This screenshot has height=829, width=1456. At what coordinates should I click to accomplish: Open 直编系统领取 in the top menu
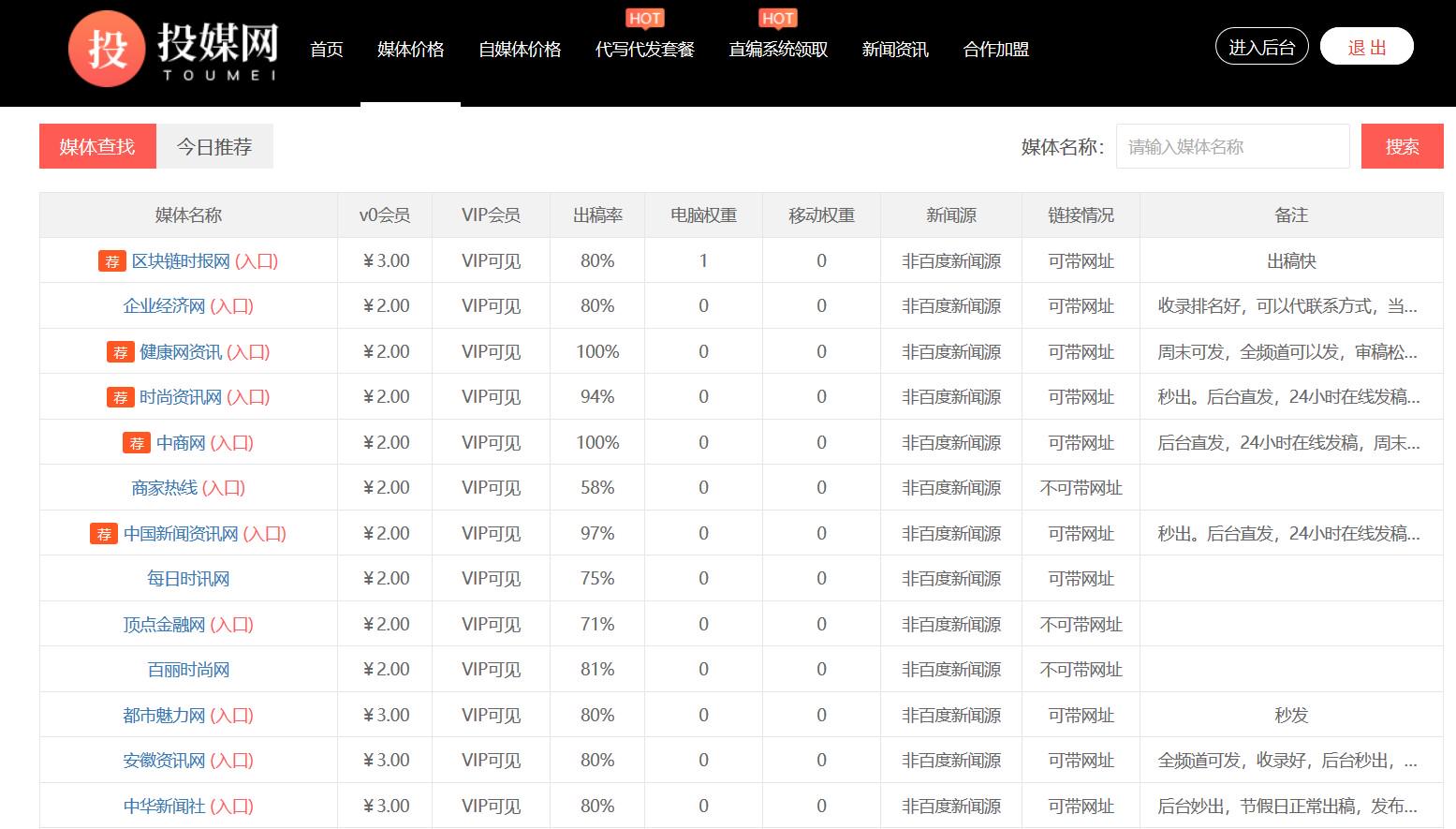(778, 50)
